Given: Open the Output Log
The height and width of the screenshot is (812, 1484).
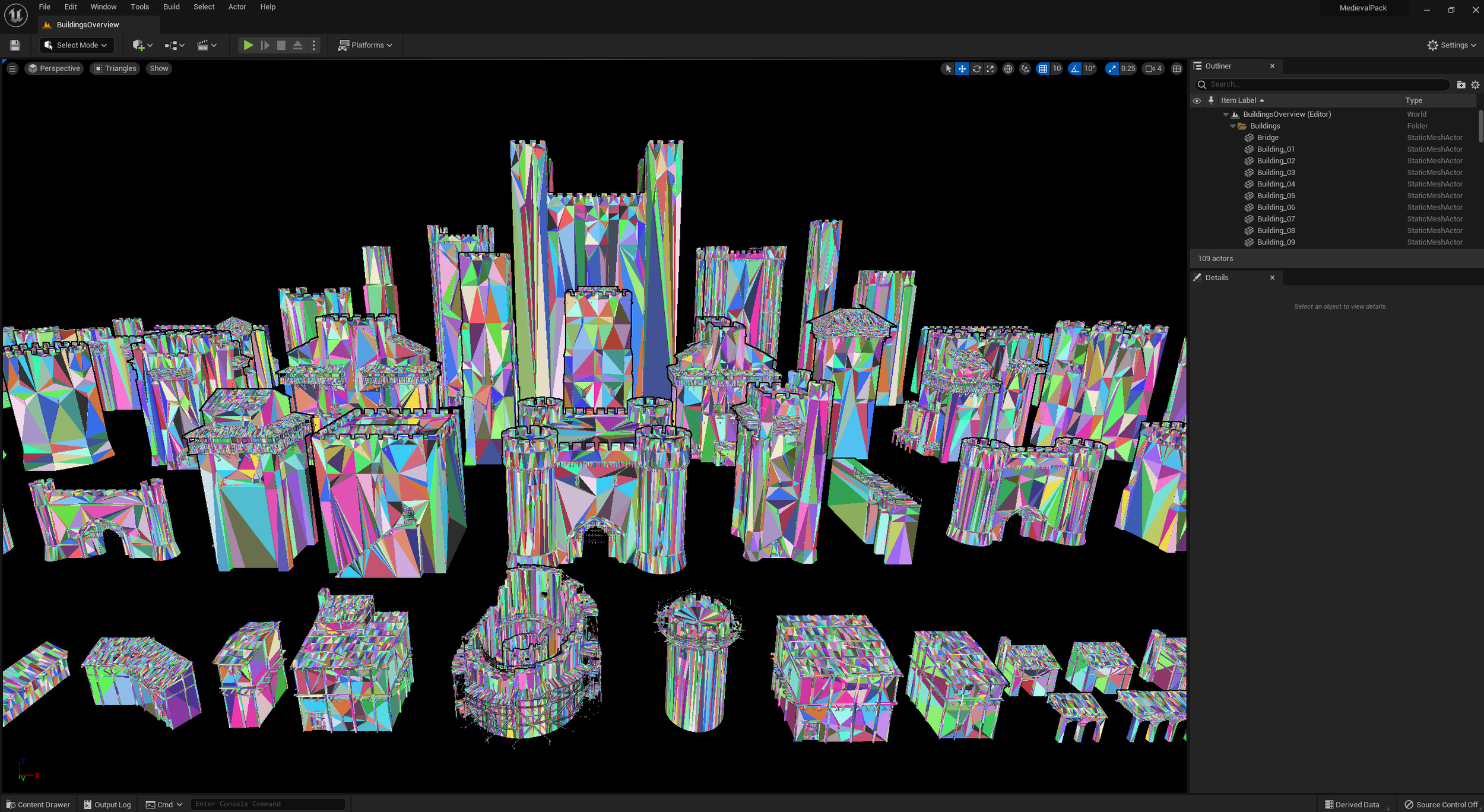Looking at the screenshot, I should [107, 805].
